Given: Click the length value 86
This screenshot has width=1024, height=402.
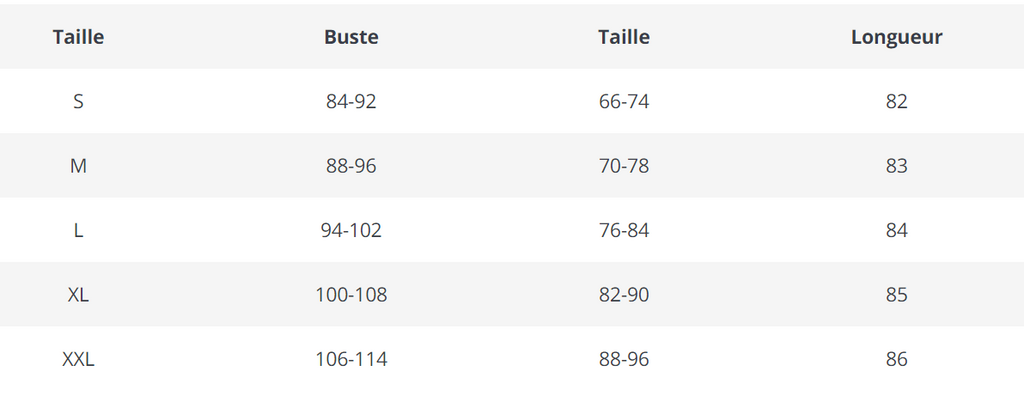Looking at the screenshot, I should [x=897, y=360].
